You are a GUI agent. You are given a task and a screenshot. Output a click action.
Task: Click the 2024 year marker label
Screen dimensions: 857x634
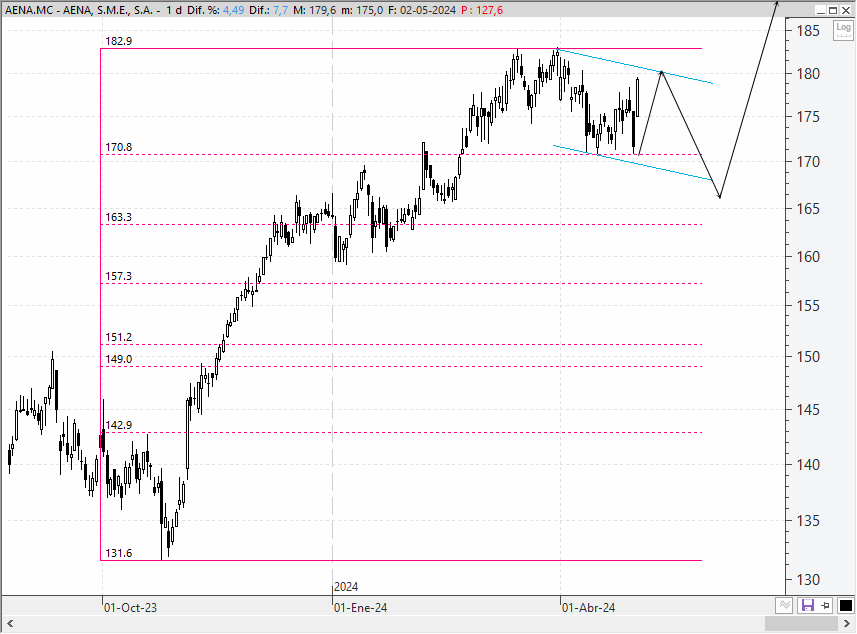346,587
